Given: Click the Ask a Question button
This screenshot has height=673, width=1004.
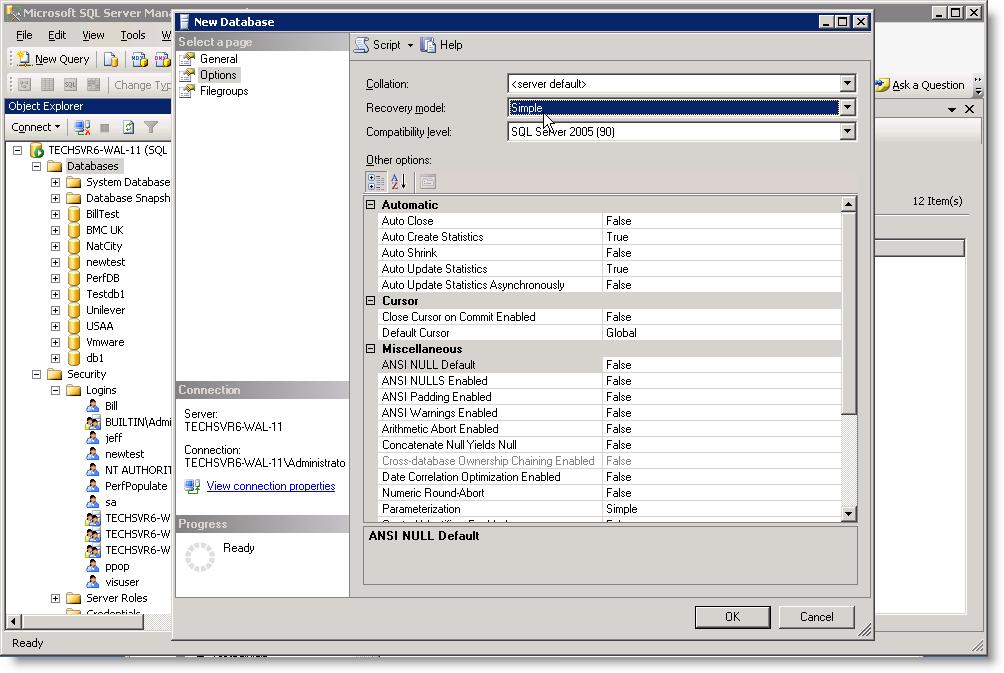Looking at the screenshot, I should pyautogui.click(x=920, y=85).
